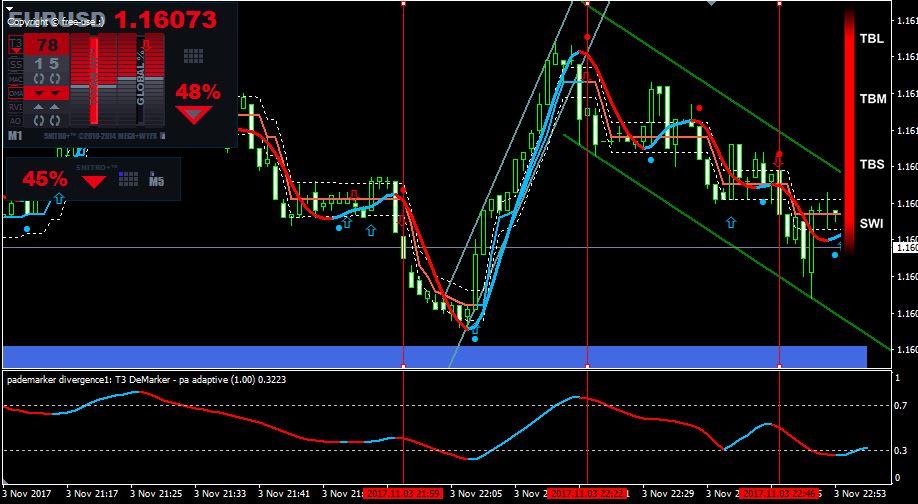Screen dimensions: 918x504
Task: Select the TBM level label
Action: pyautogui.click(x=872, y=99)
